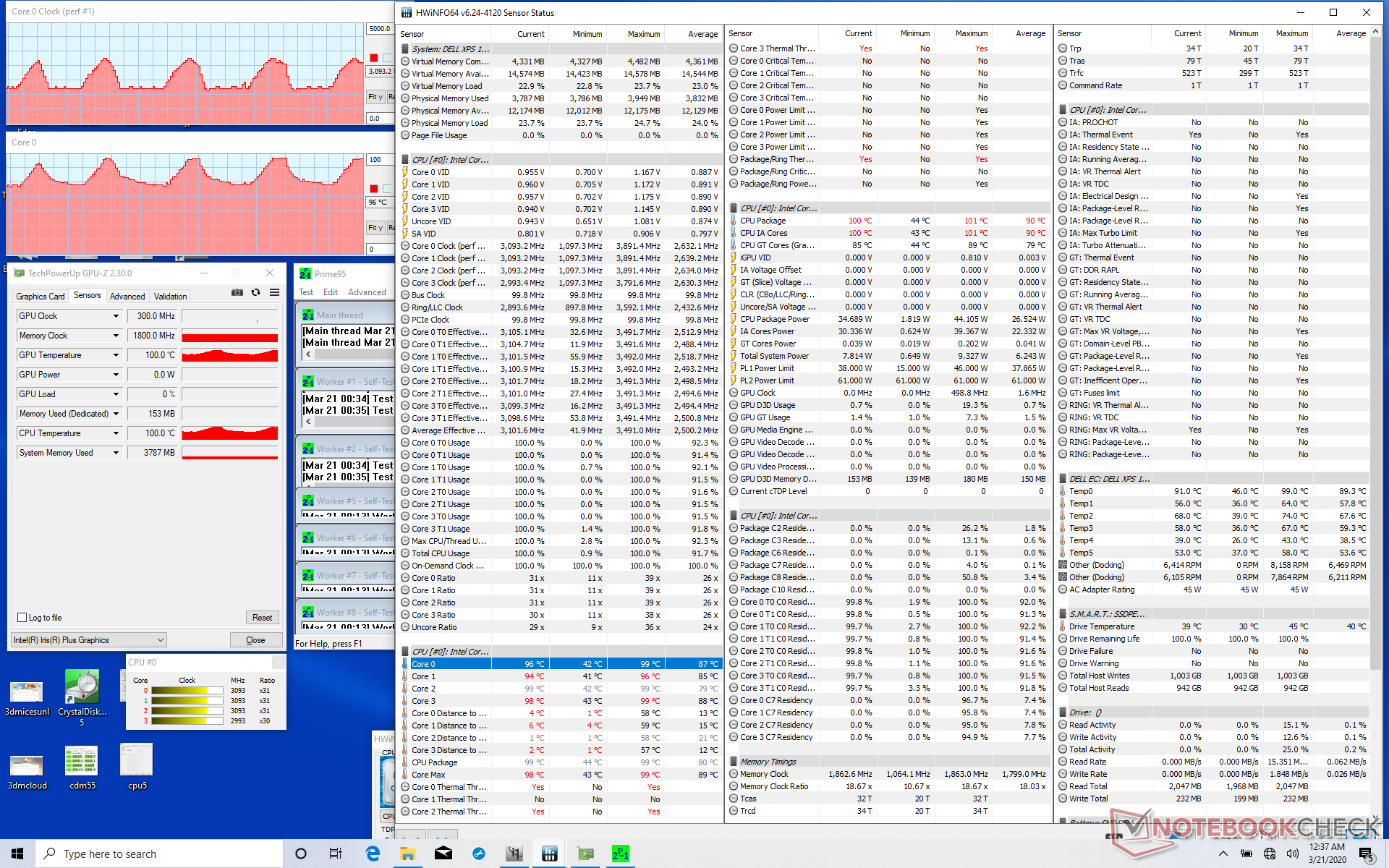1389x868 pixels.
Task: Click the Prime95 taskbar icon
Action: coord(620,854)
